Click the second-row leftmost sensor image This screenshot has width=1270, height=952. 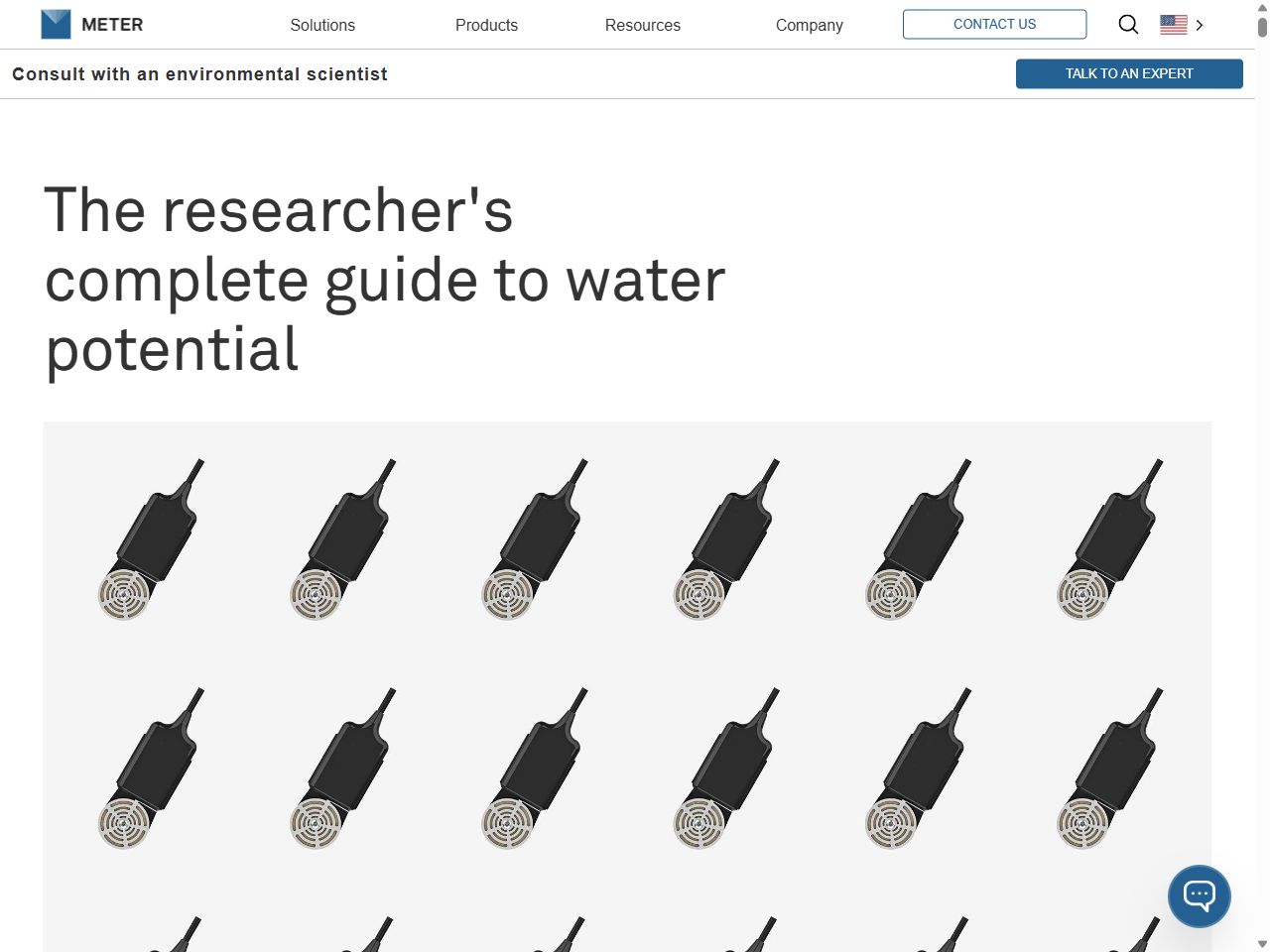tap(151, 769)
